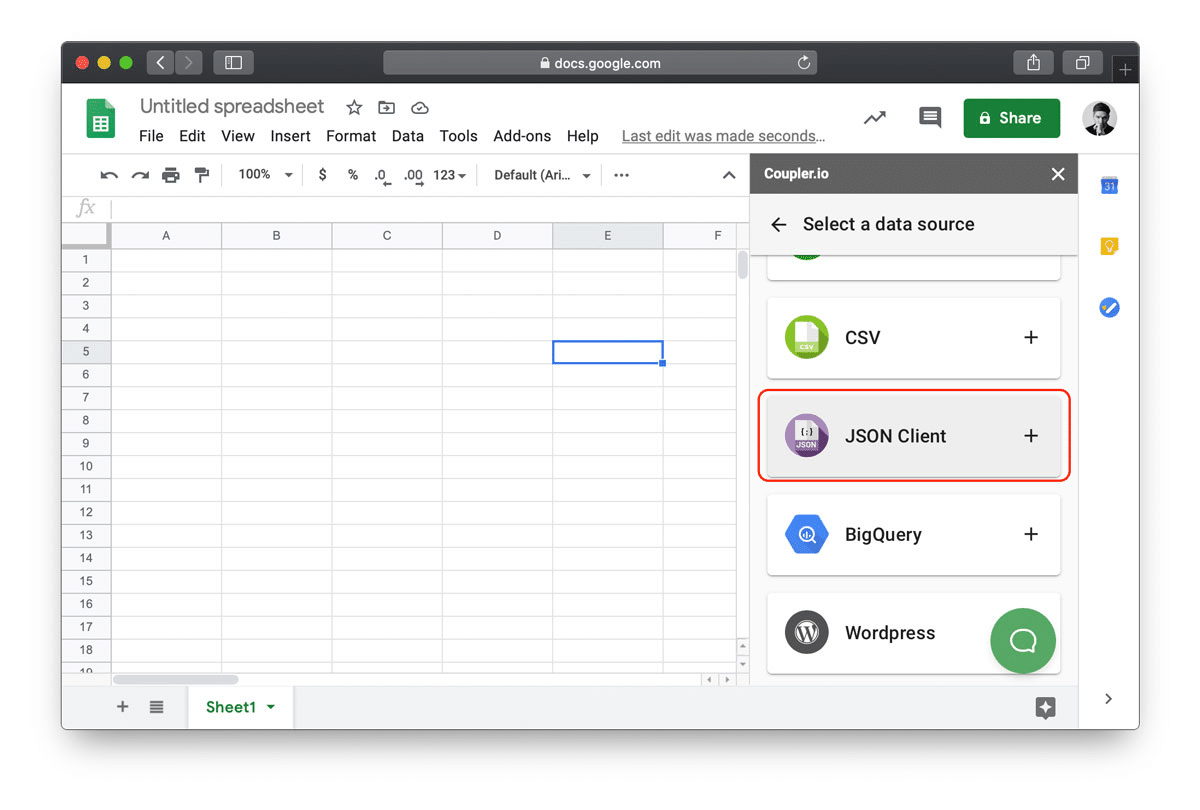Collapse the toolbar with up chevron
The image size is (1200, 810).
729,175
